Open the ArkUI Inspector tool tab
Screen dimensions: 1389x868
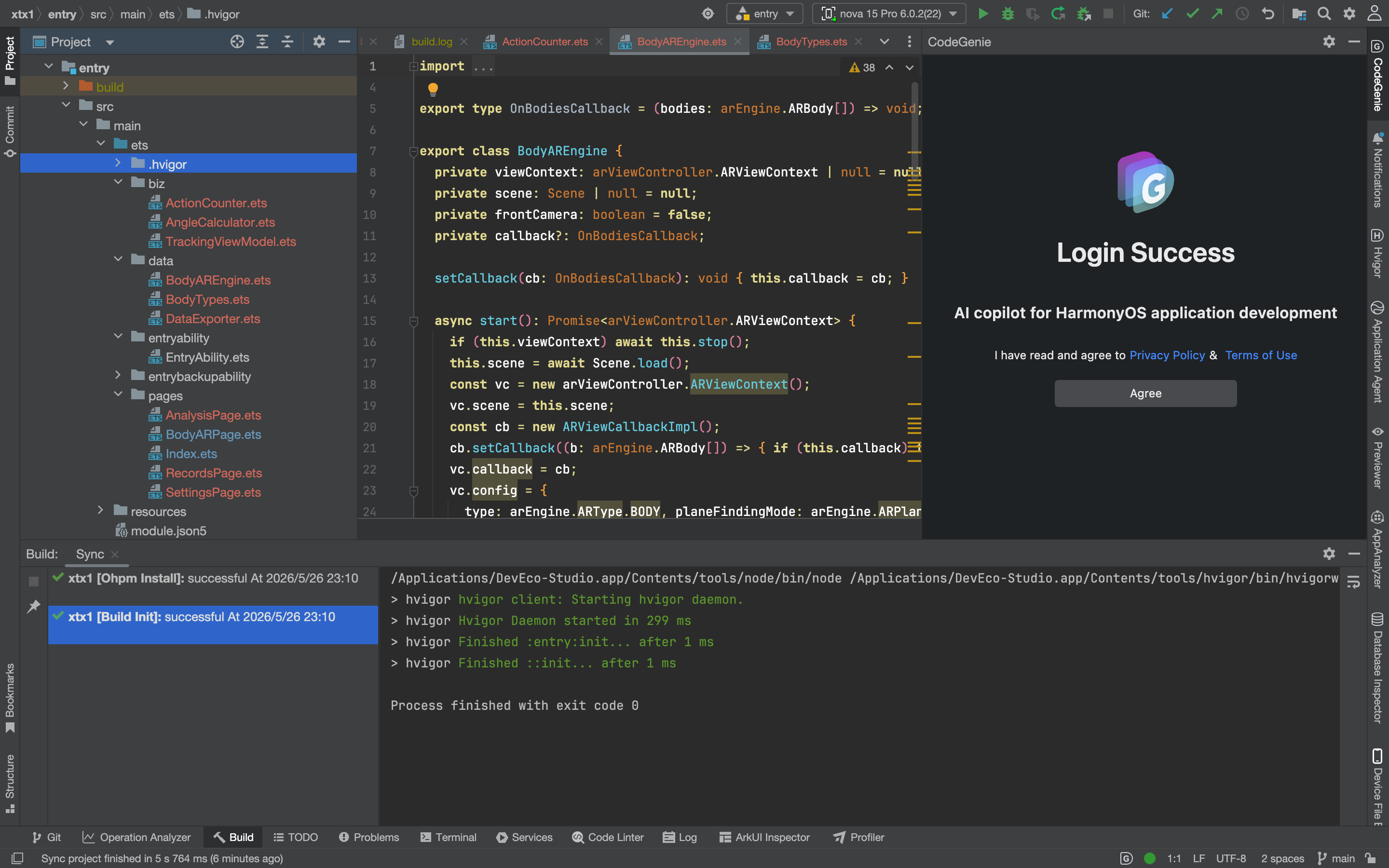(764, 837)
